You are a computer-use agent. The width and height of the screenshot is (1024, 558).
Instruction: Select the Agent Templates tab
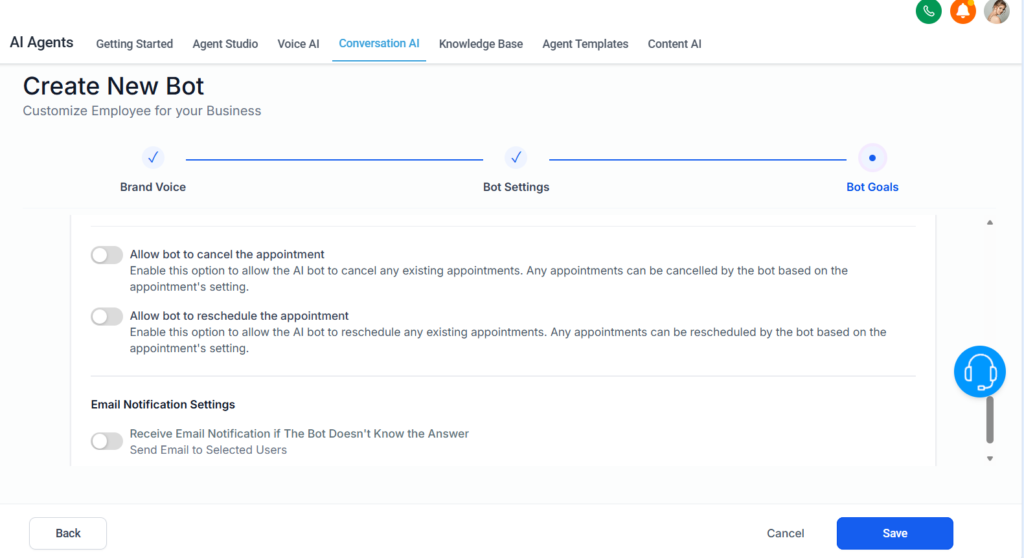click(585, 44)
